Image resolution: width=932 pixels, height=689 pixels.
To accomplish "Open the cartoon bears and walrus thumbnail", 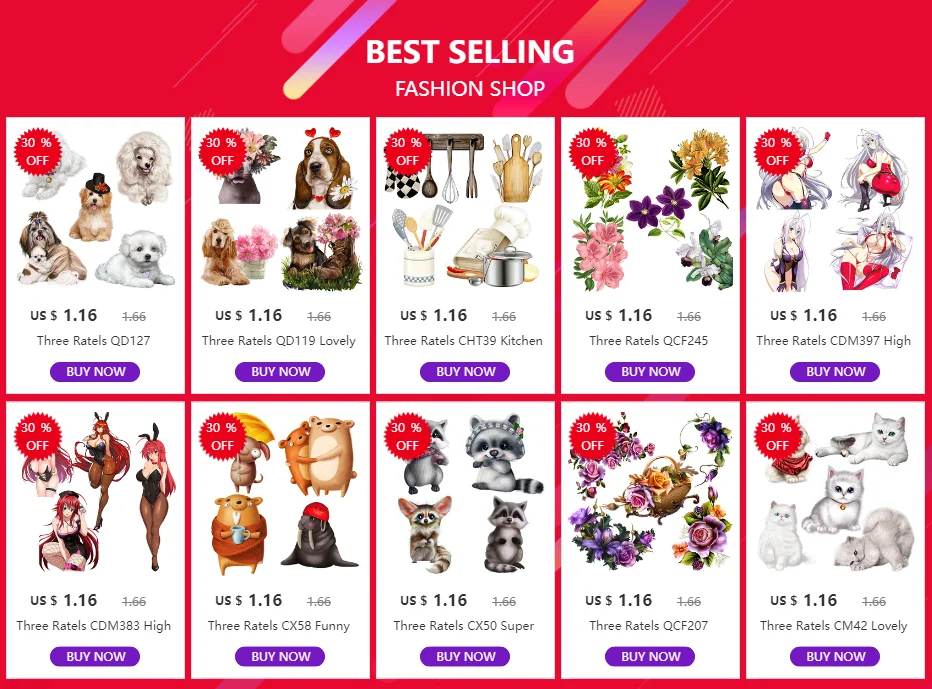I will 281,494.
